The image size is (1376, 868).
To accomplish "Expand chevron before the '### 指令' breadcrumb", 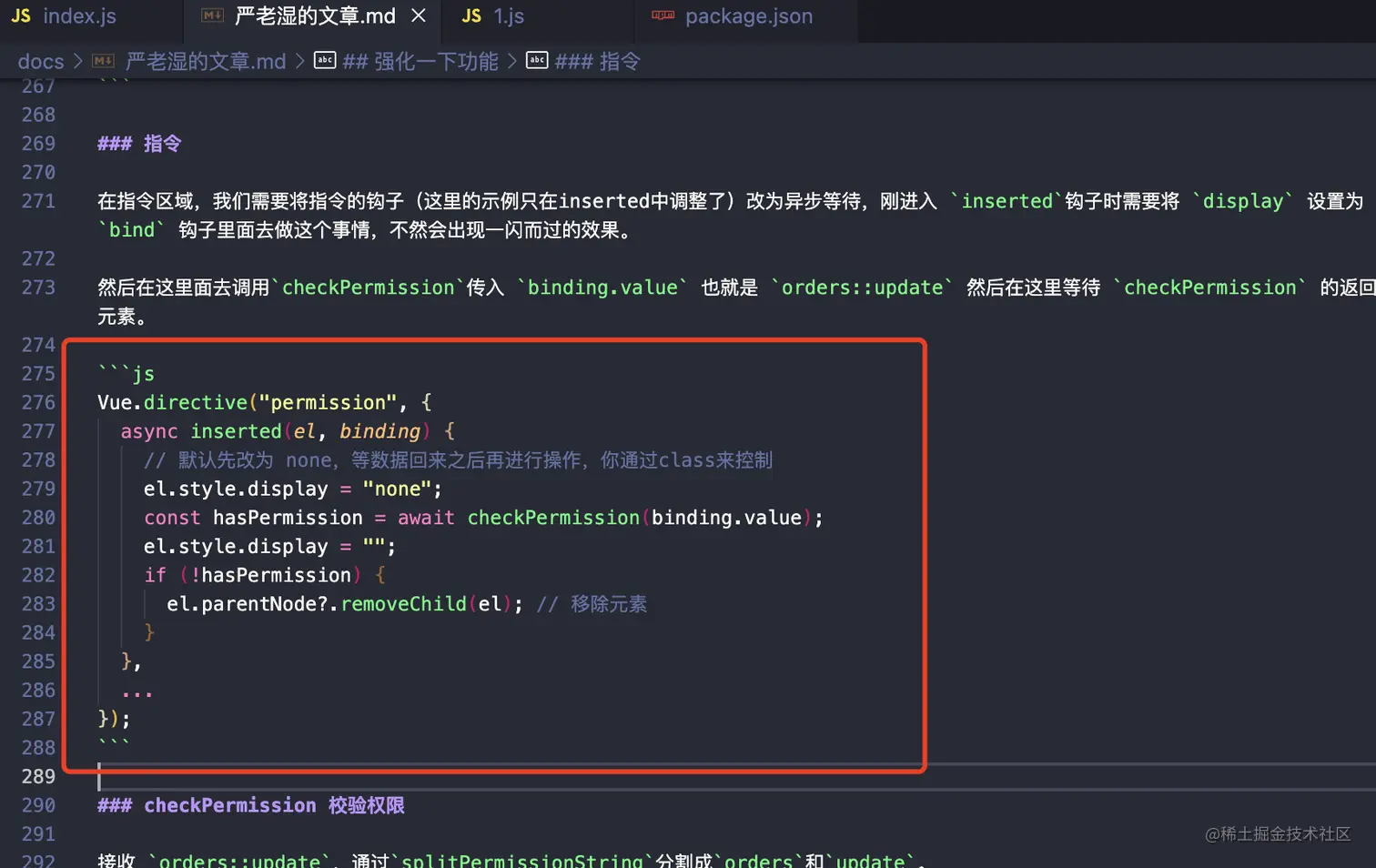I will click(512, 61).
